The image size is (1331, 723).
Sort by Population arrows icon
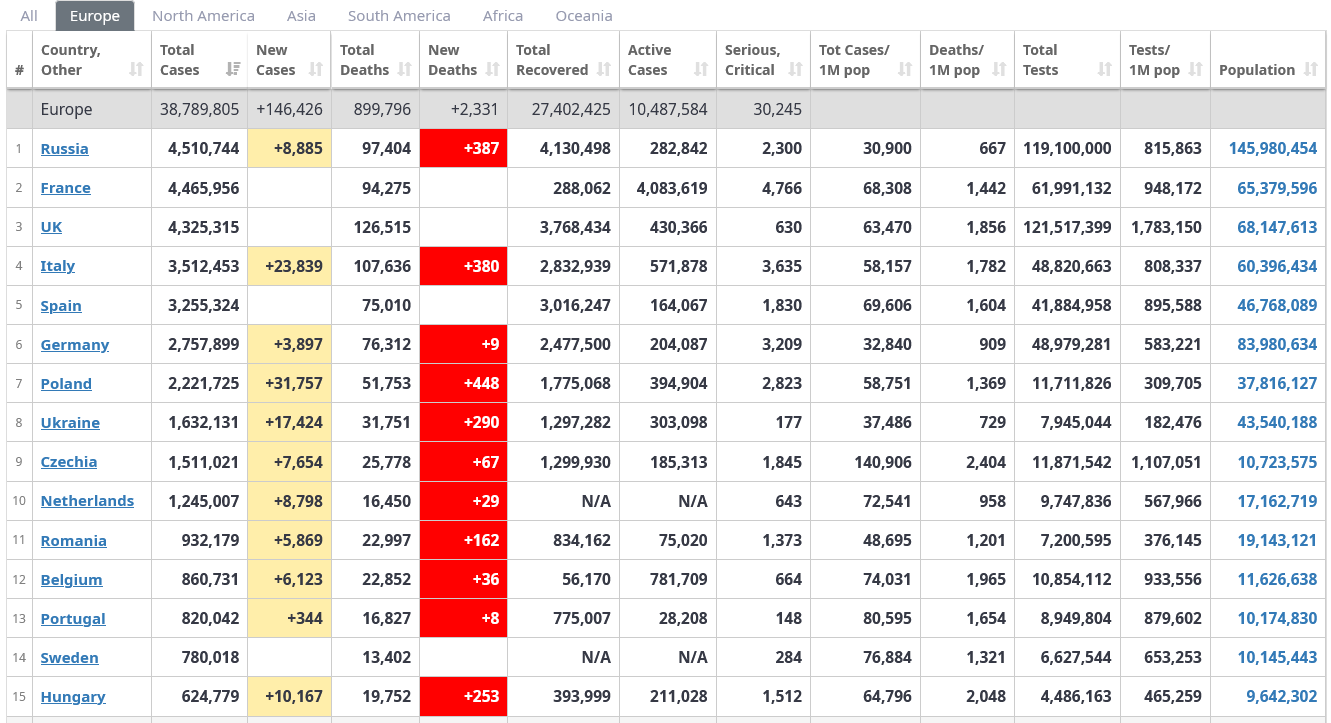click(x=1311, y=70)
